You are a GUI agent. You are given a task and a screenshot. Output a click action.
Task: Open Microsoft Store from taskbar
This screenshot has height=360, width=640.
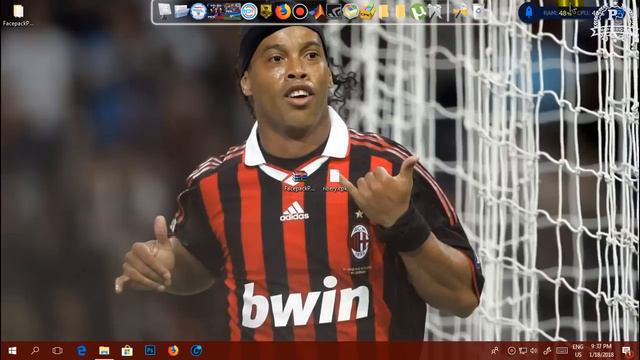pos(127,351)
